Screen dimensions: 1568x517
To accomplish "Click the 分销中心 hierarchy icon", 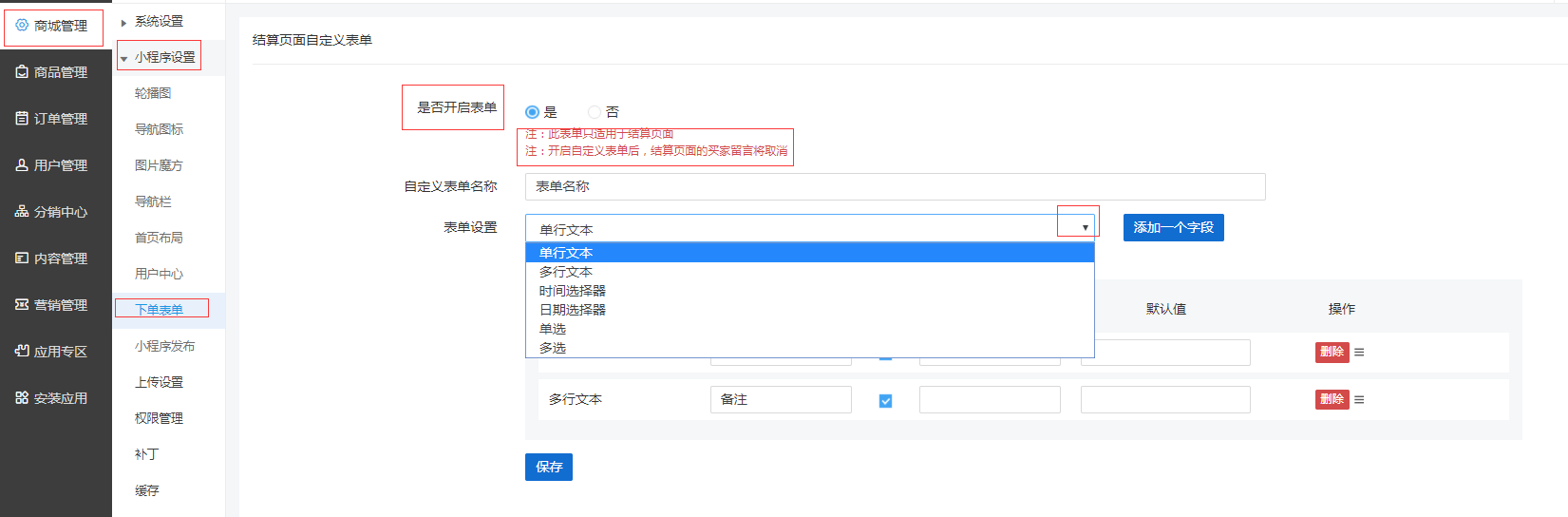I will click(22, 212).
